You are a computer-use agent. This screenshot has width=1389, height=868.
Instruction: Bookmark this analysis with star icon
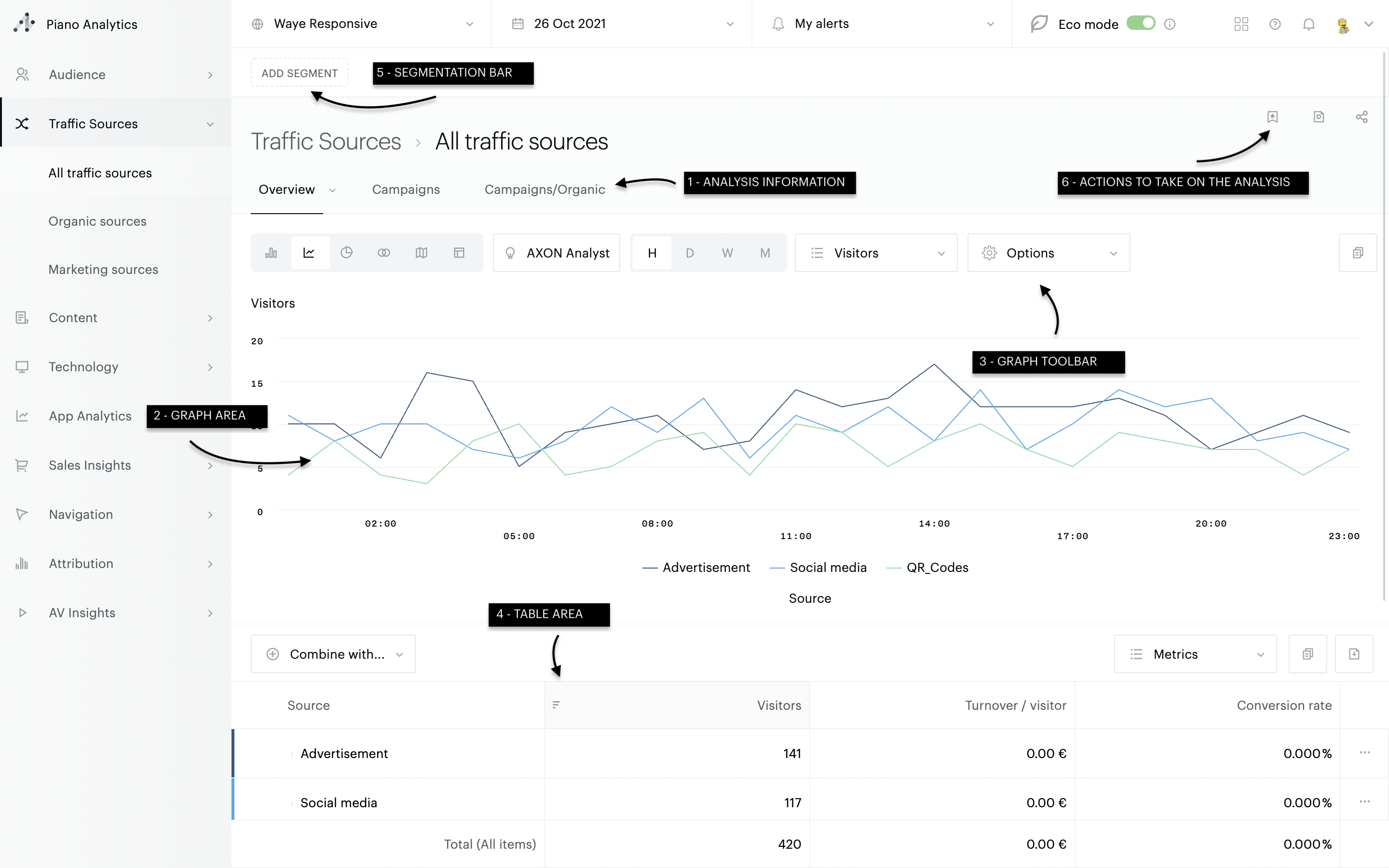coord(1272,117)
